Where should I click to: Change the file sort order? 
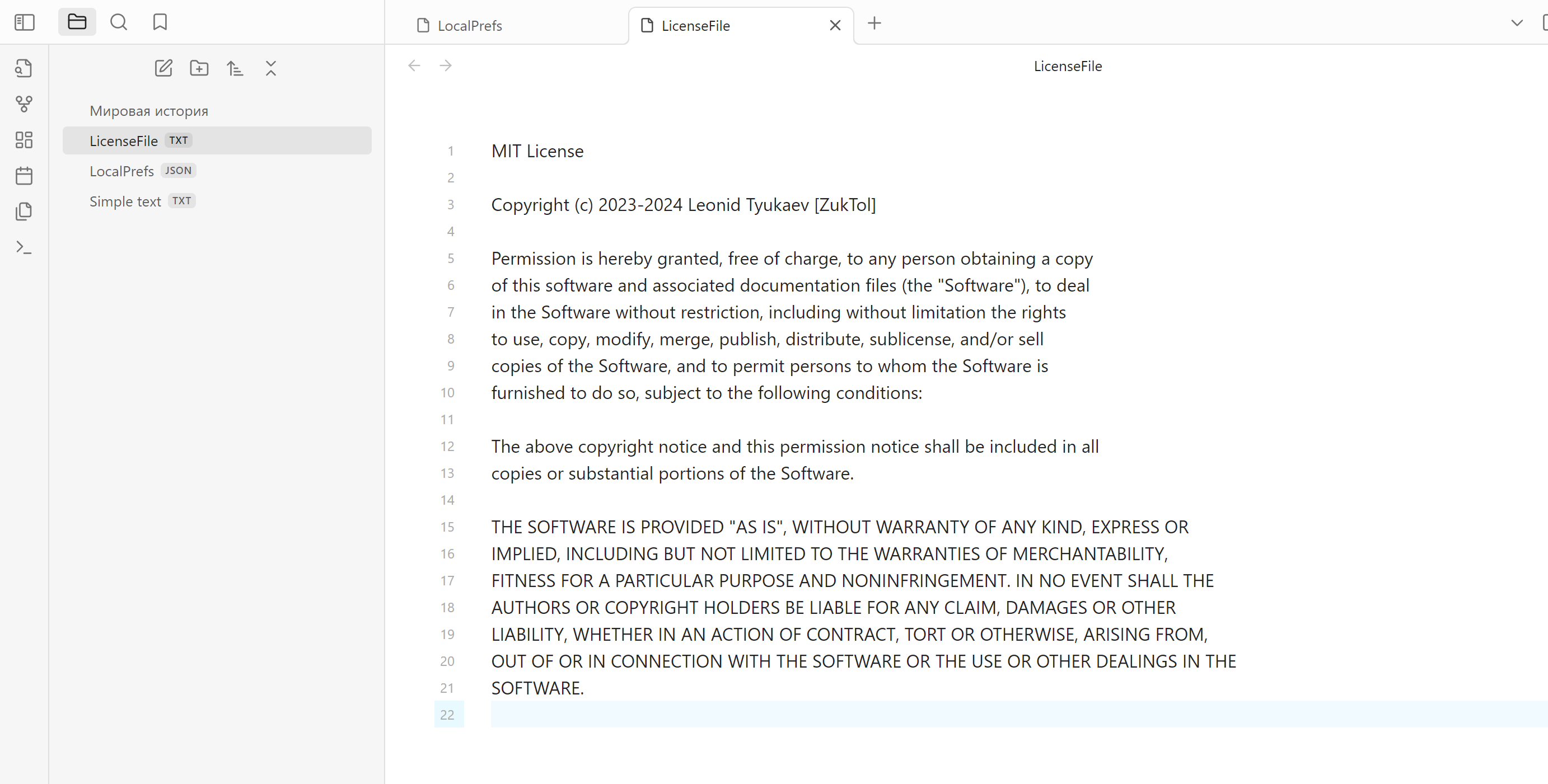click(235, 68)
